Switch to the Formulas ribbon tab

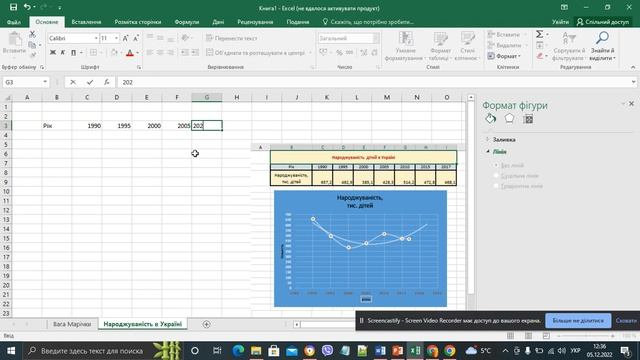click(187, 22)
